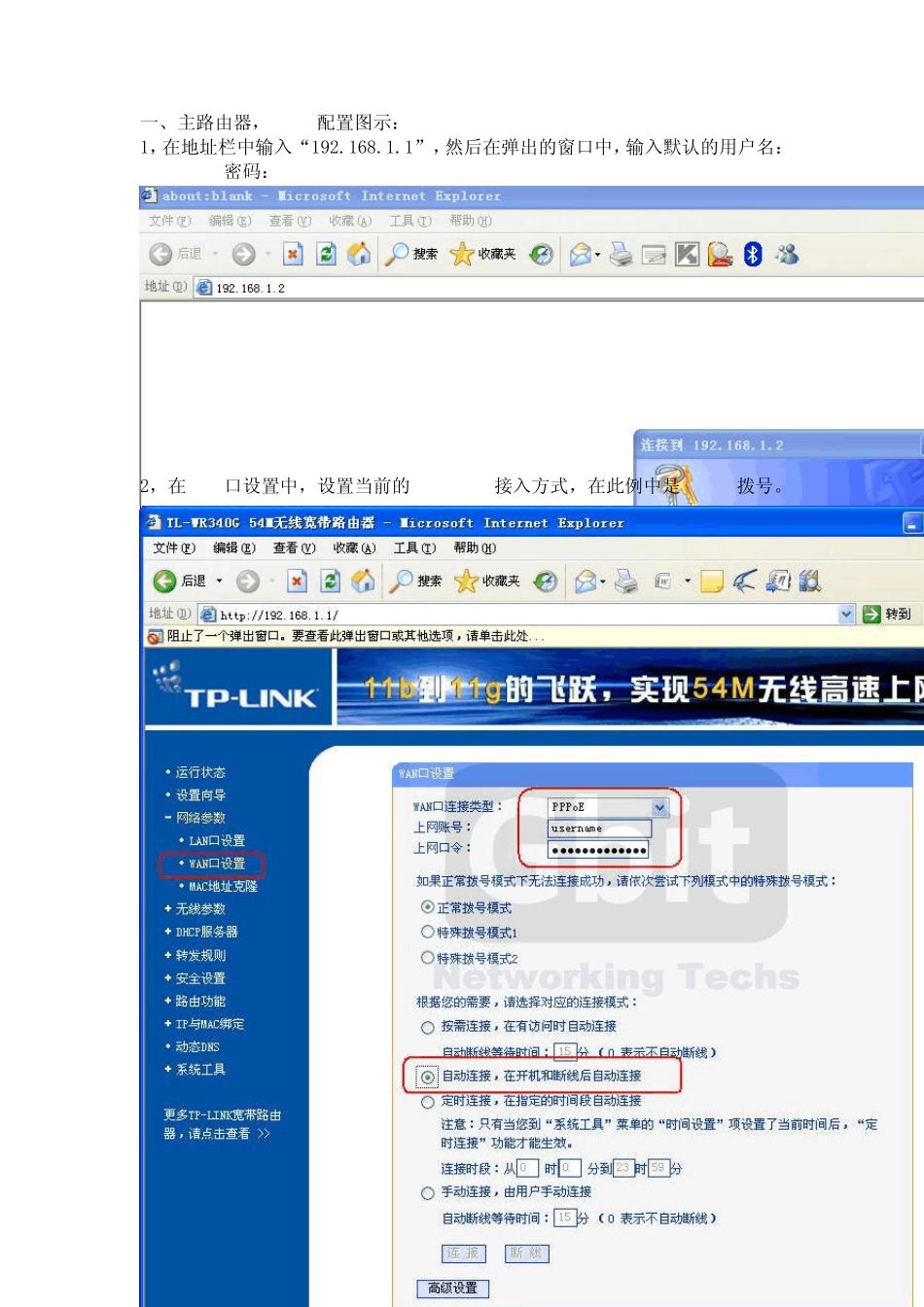Open LAN口设置 in sidebar
The width and height of the screenshot is (924, 1307).
(216, 840)
